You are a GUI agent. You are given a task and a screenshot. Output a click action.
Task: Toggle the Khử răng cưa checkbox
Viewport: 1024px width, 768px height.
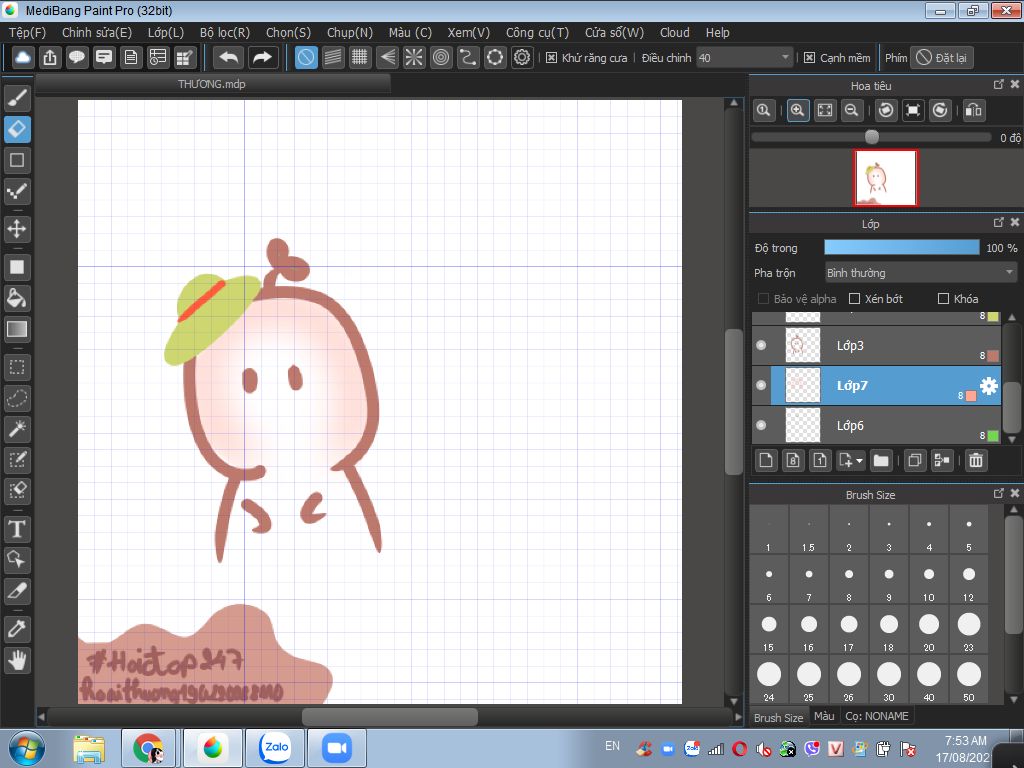pos(551,58)
